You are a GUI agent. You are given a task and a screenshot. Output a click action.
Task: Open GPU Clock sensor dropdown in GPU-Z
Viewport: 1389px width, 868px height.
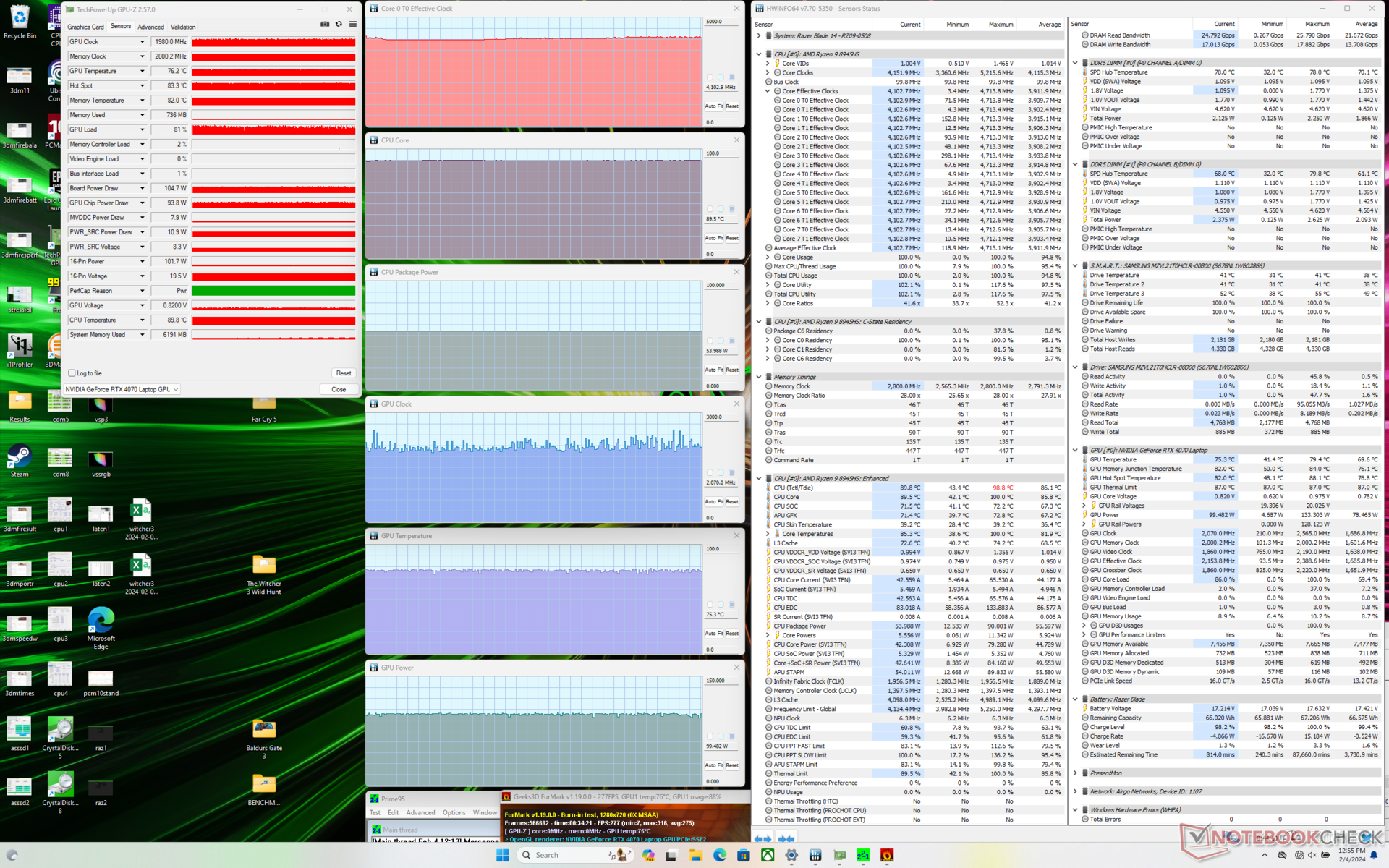point(143,42)
